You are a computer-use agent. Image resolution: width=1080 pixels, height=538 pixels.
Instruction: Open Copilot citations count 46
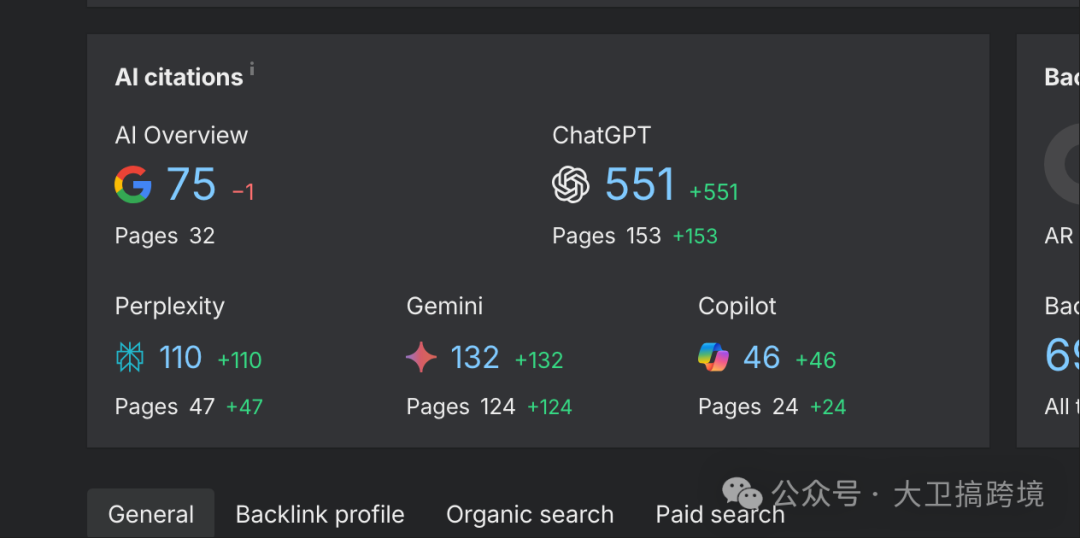tap(762, 357)
